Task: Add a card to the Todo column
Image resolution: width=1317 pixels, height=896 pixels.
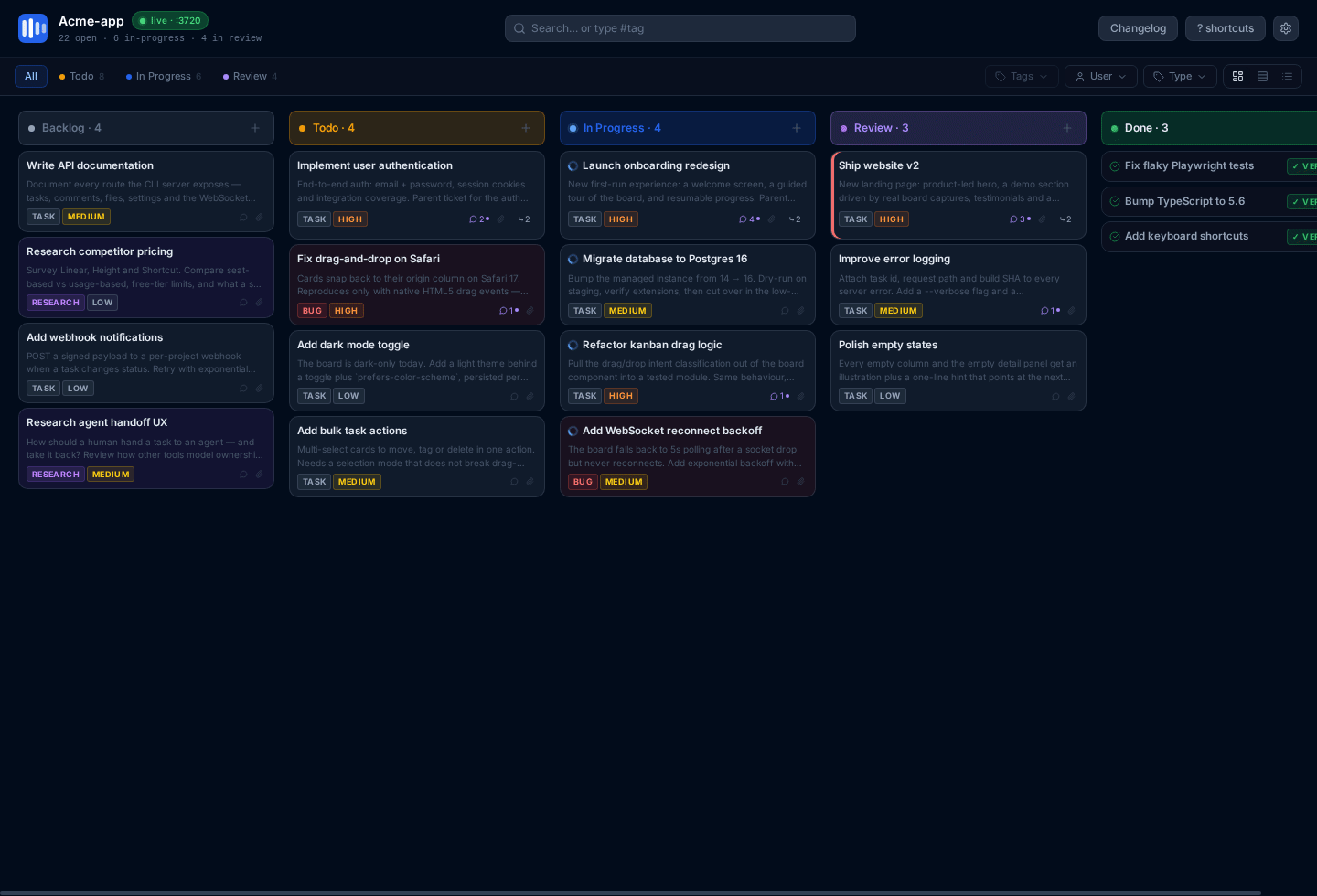Action: pyautogui.click(x=526, y=128)
